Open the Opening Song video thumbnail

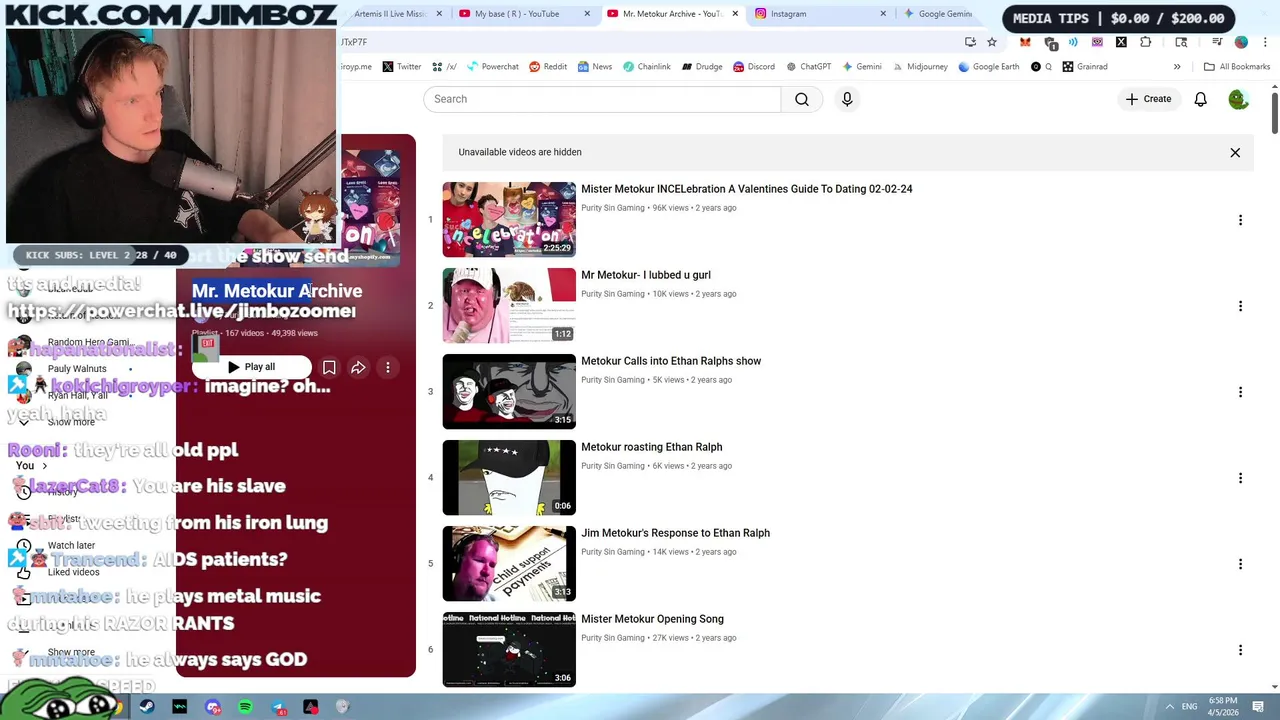[509, 649]
